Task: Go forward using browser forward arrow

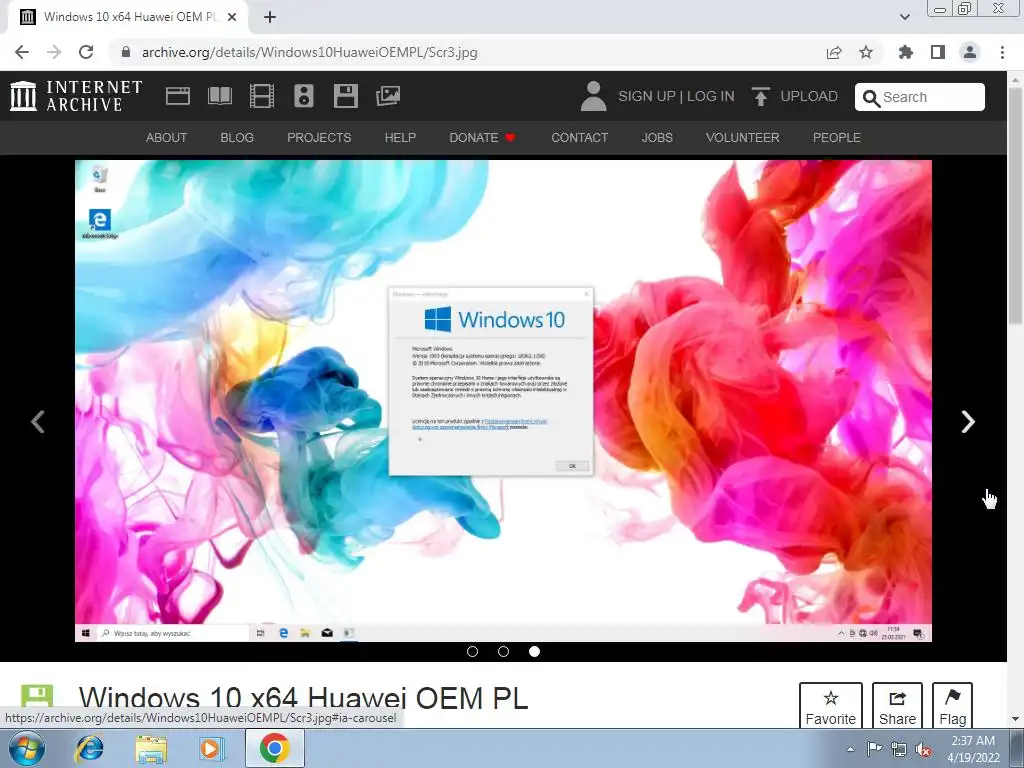Action: 54,52
